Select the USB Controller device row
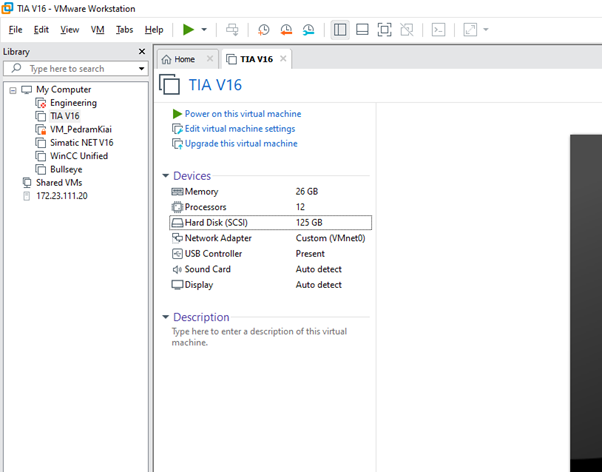 click(x=270, y=254)
